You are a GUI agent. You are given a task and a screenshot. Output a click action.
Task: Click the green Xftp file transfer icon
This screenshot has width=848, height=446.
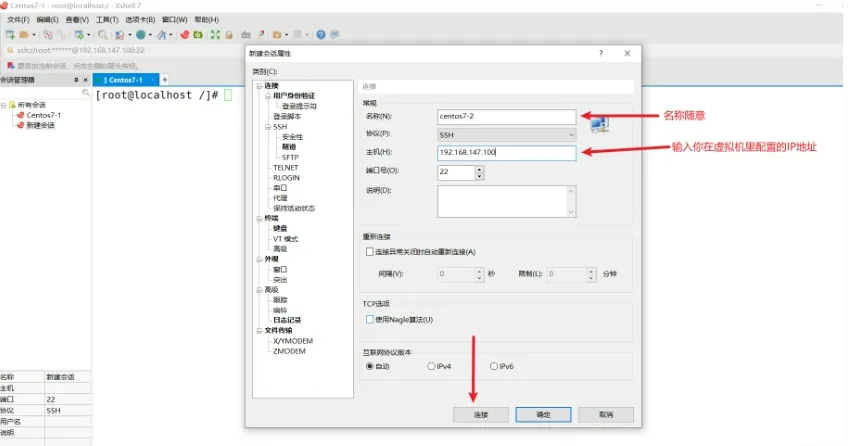coord(198,35)
